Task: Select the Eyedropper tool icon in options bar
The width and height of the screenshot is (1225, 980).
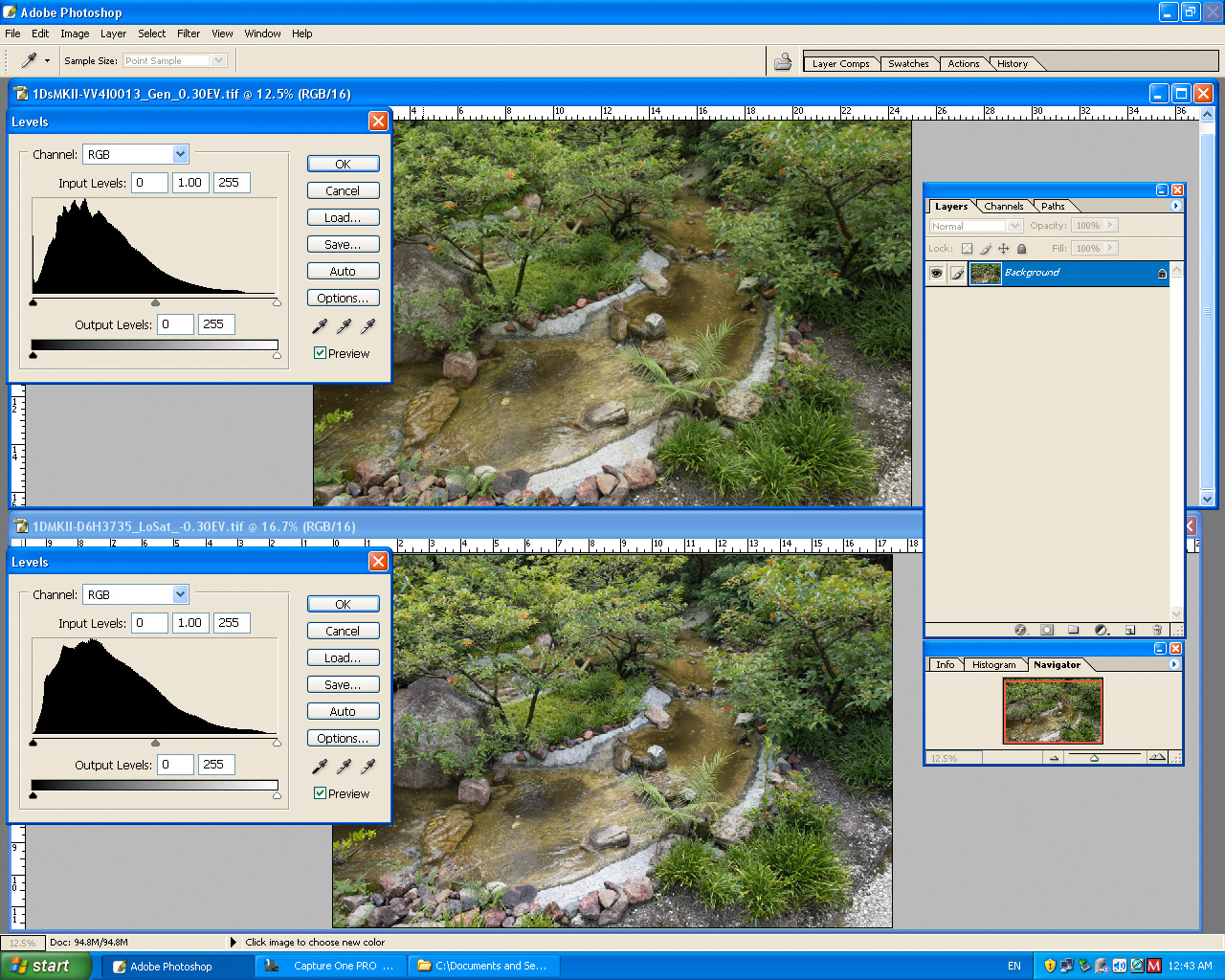Action: (x=30, y=60)
